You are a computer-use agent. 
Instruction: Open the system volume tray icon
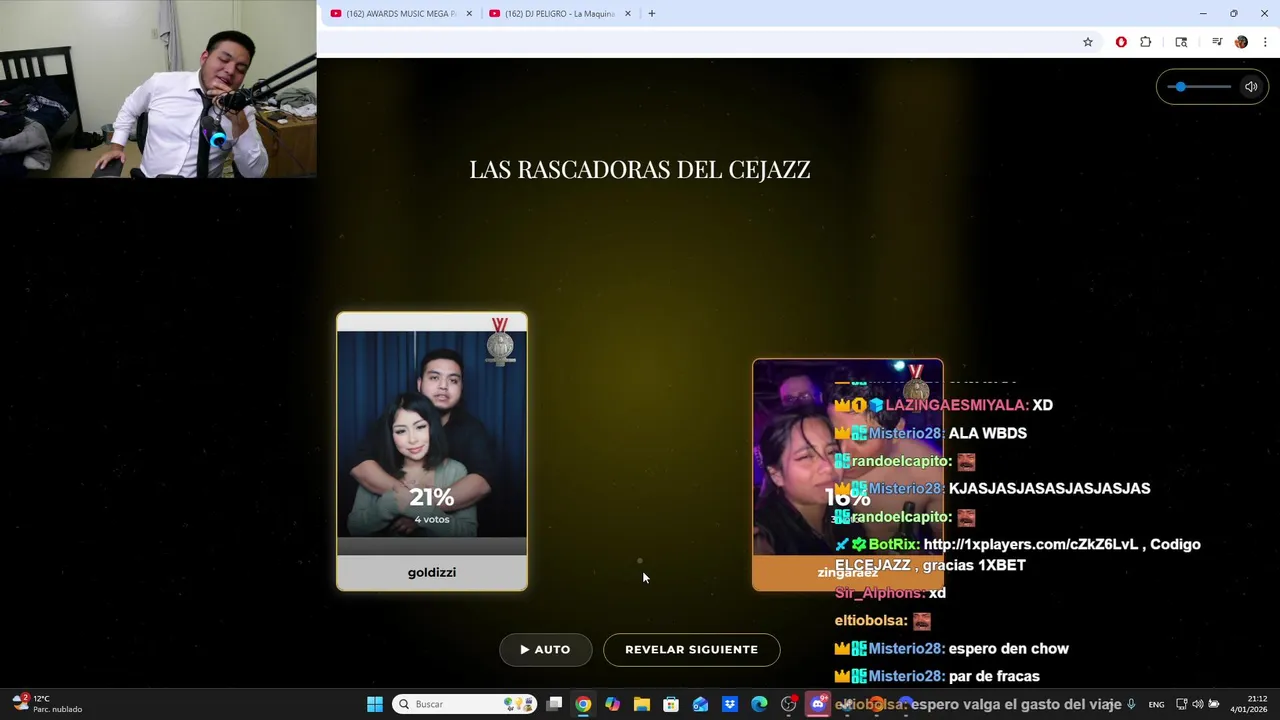pos(1197,704)
